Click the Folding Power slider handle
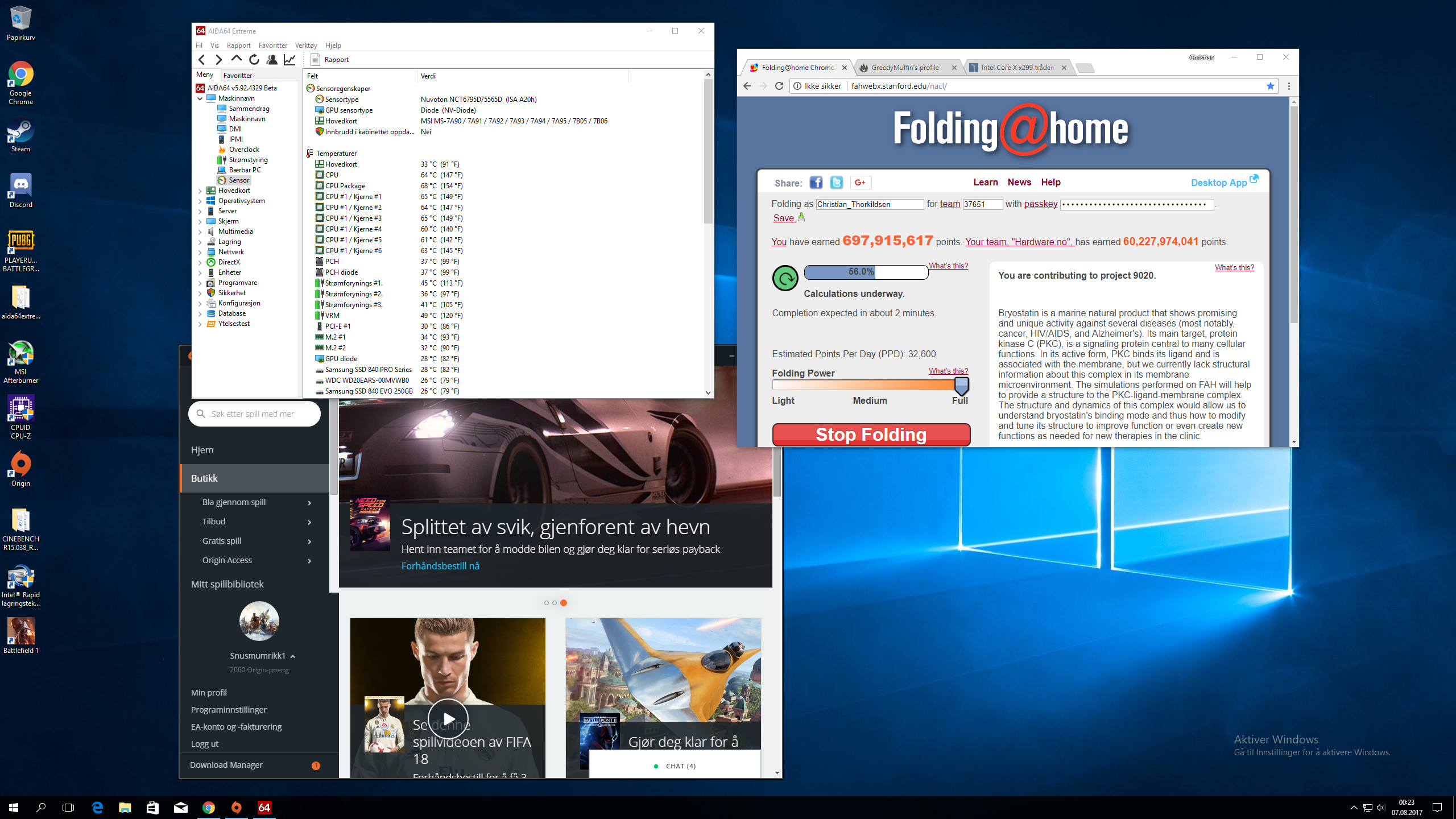The image size is (1456, 819). [961, 386]
